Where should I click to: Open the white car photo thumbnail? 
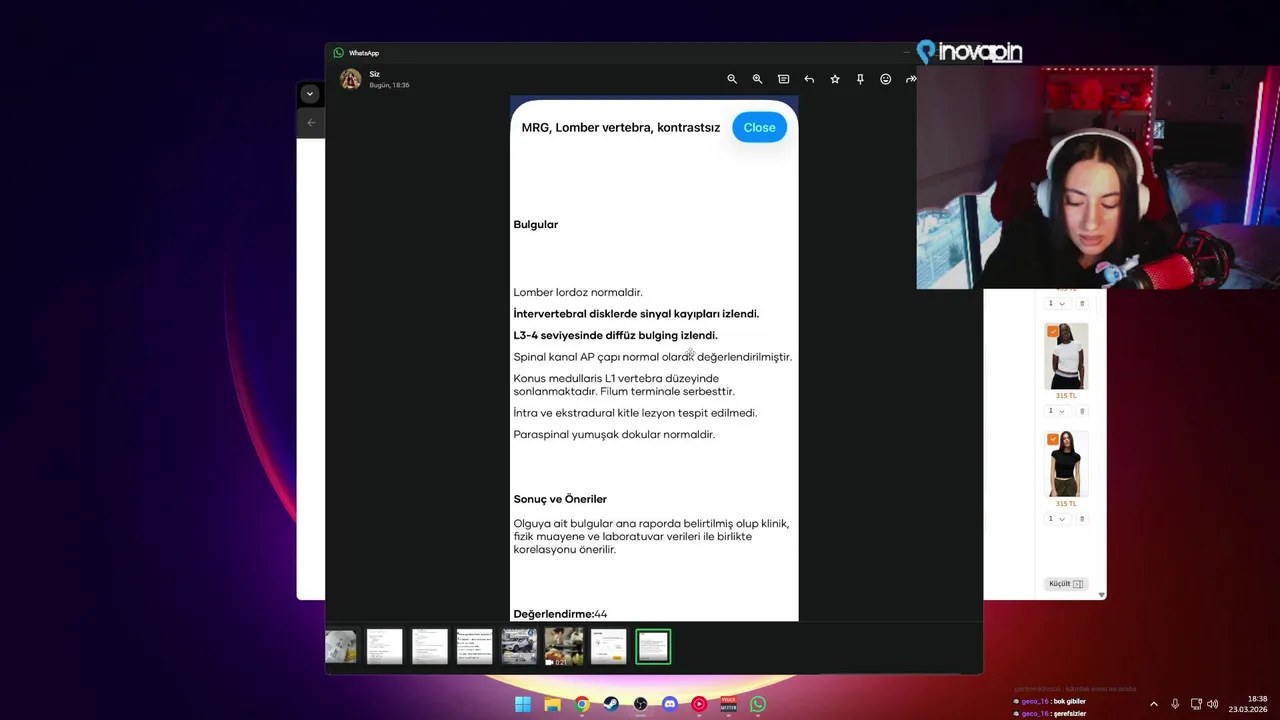click(519, 647)
